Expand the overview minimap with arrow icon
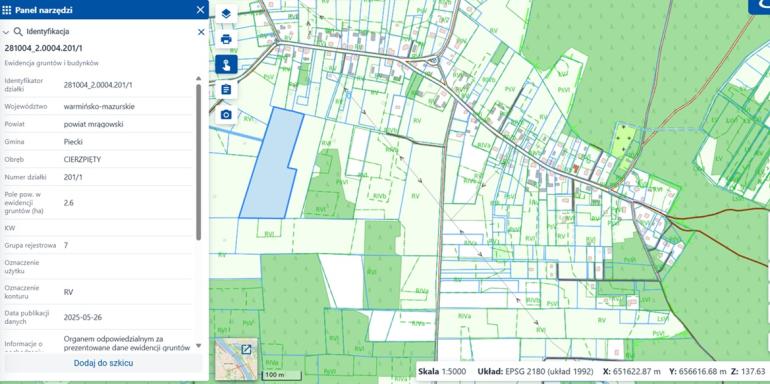This screenshot has width=770, height=384. [246, 349]
